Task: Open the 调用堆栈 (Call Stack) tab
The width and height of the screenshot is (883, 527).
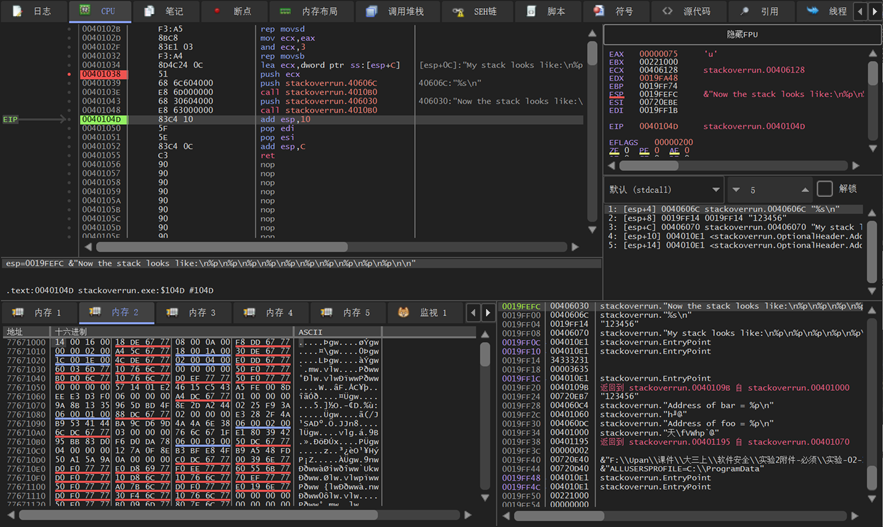Action: coord(396,11)
